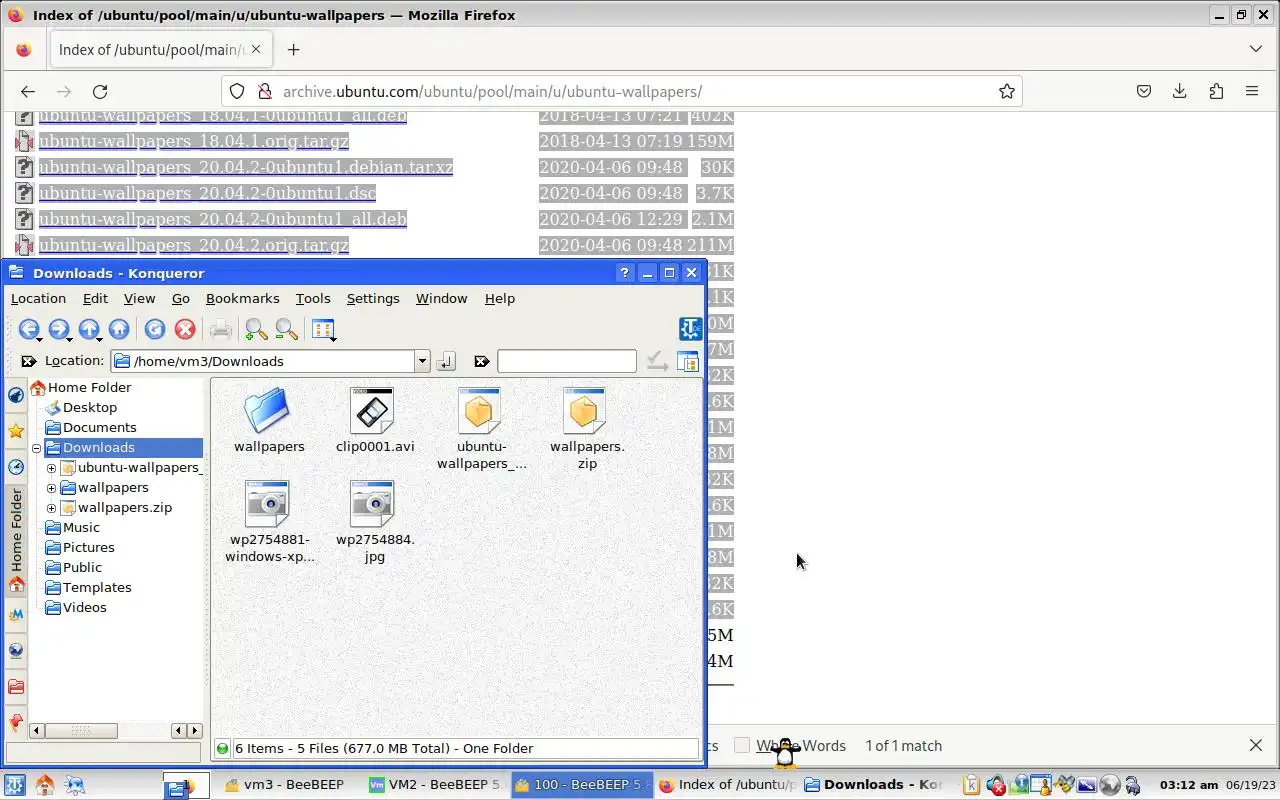
Task: Toggle Whole Words checkbox in Firefox find bar
Action: point(742,745)
